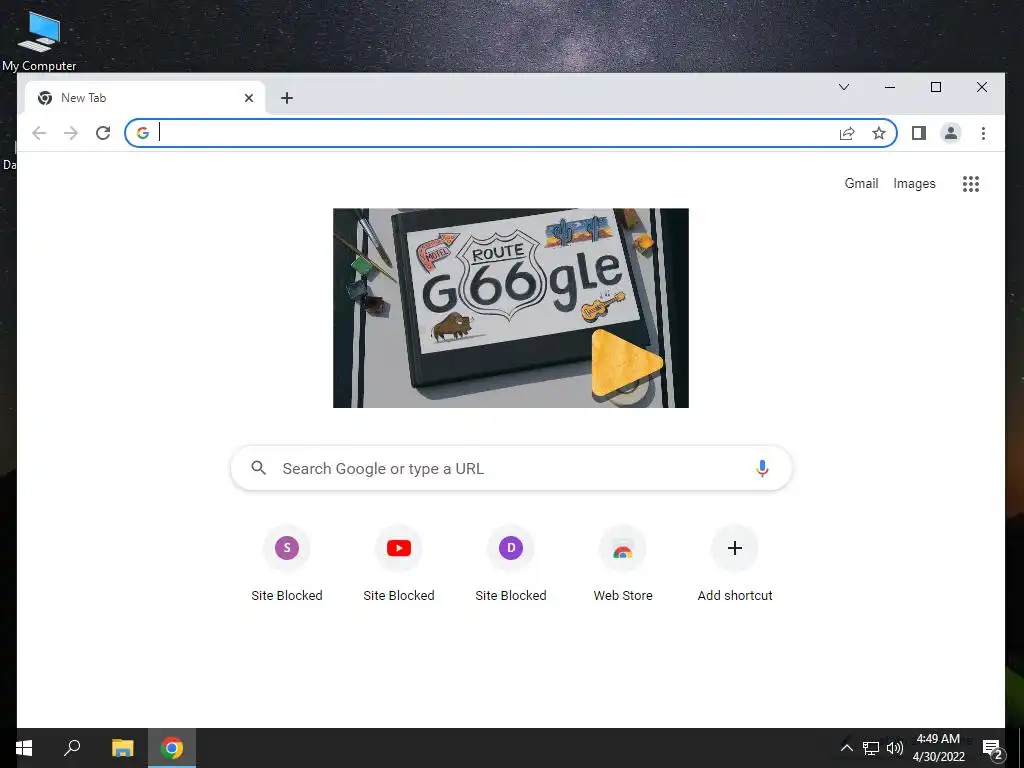Image resolution: width=1024 pixels, height=768 pixels.
Task: Focus the Search Google or type a URL box
Action: (511, 468)
